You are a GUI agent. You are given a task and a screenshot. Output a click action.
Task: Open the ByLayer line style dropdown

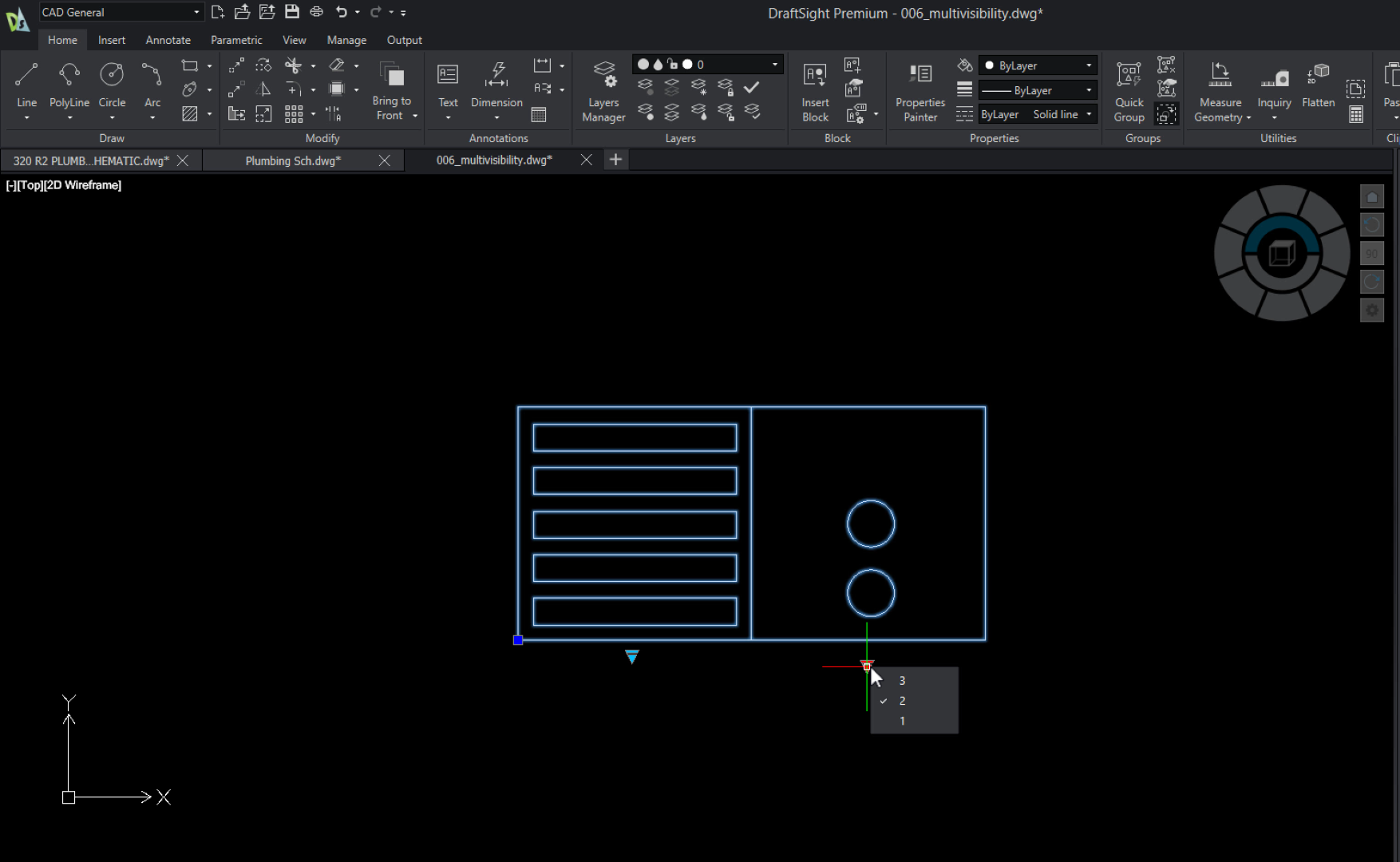pos(1038,90)
